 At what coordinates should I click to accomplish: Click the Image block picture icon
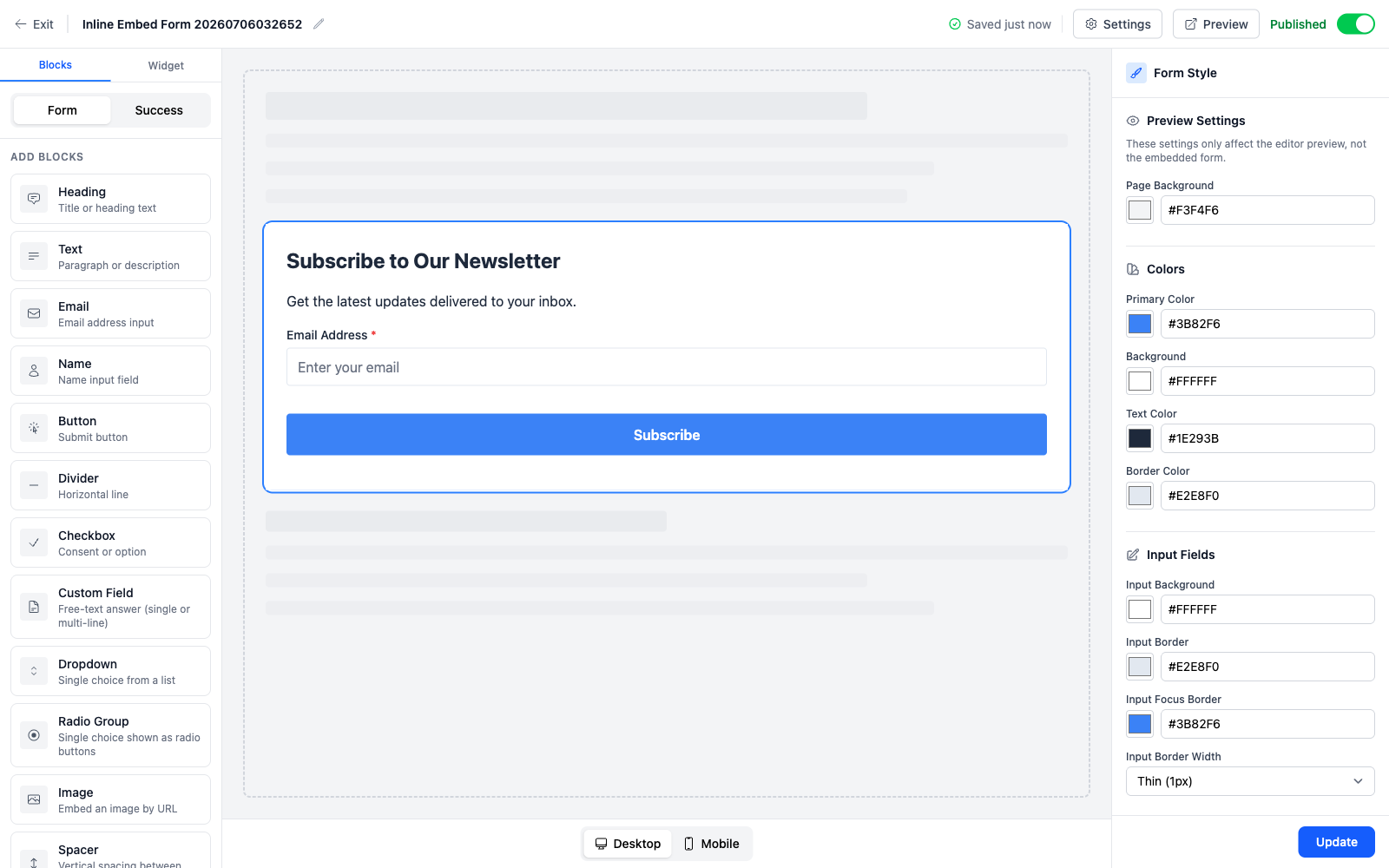pyautogui.click(x=34, y=799)
